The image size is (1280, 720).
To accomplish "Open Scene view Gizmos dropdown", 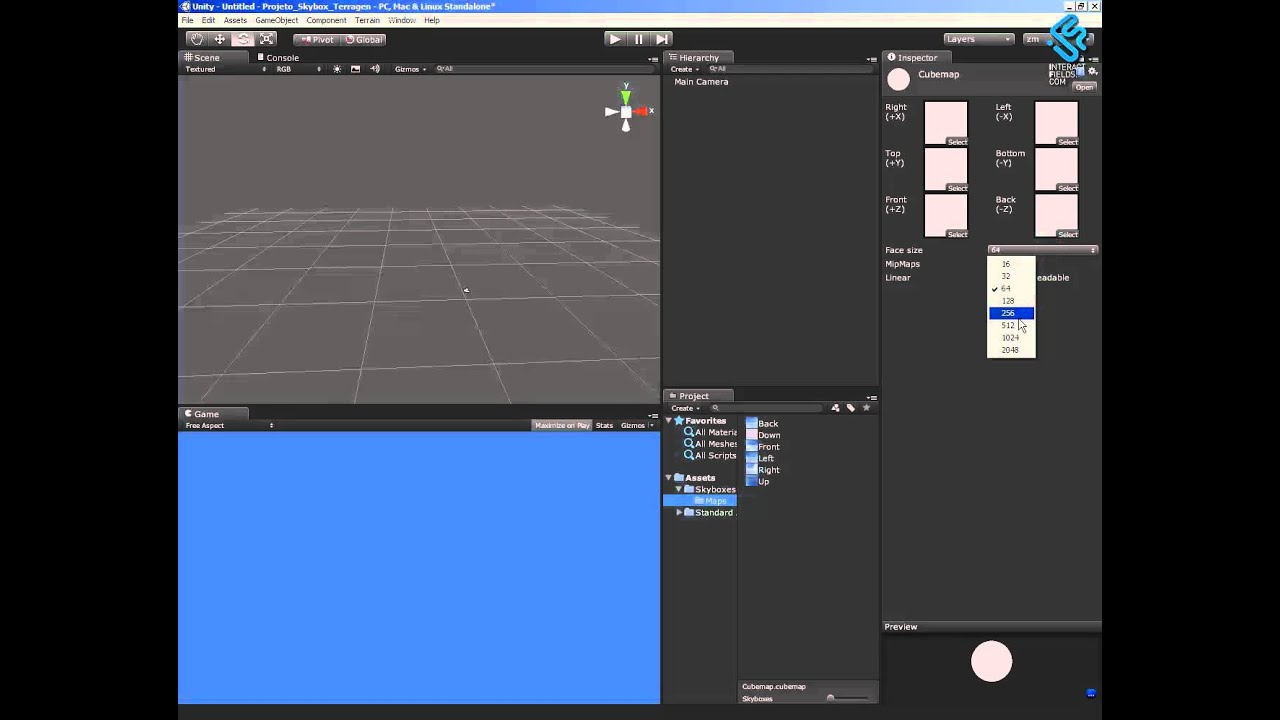I will coord(410,69).
